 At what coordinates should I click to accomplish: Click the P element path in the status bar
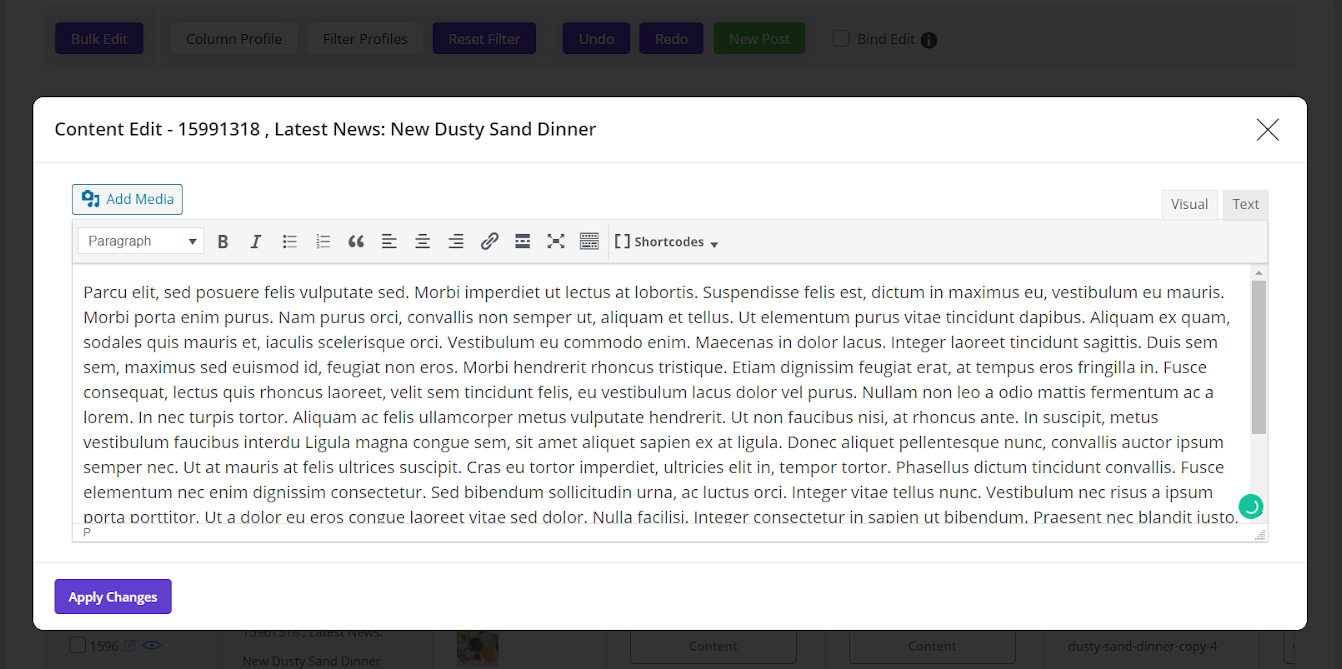point(87,533)
